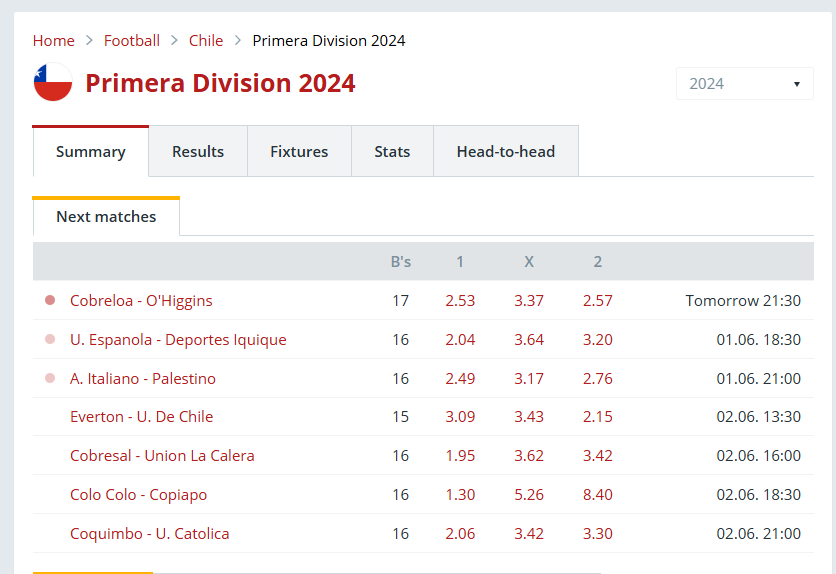
Task: Click draw odds 3.37 for Cobreloa - O'Higgins
Action: tap(529, 301)
